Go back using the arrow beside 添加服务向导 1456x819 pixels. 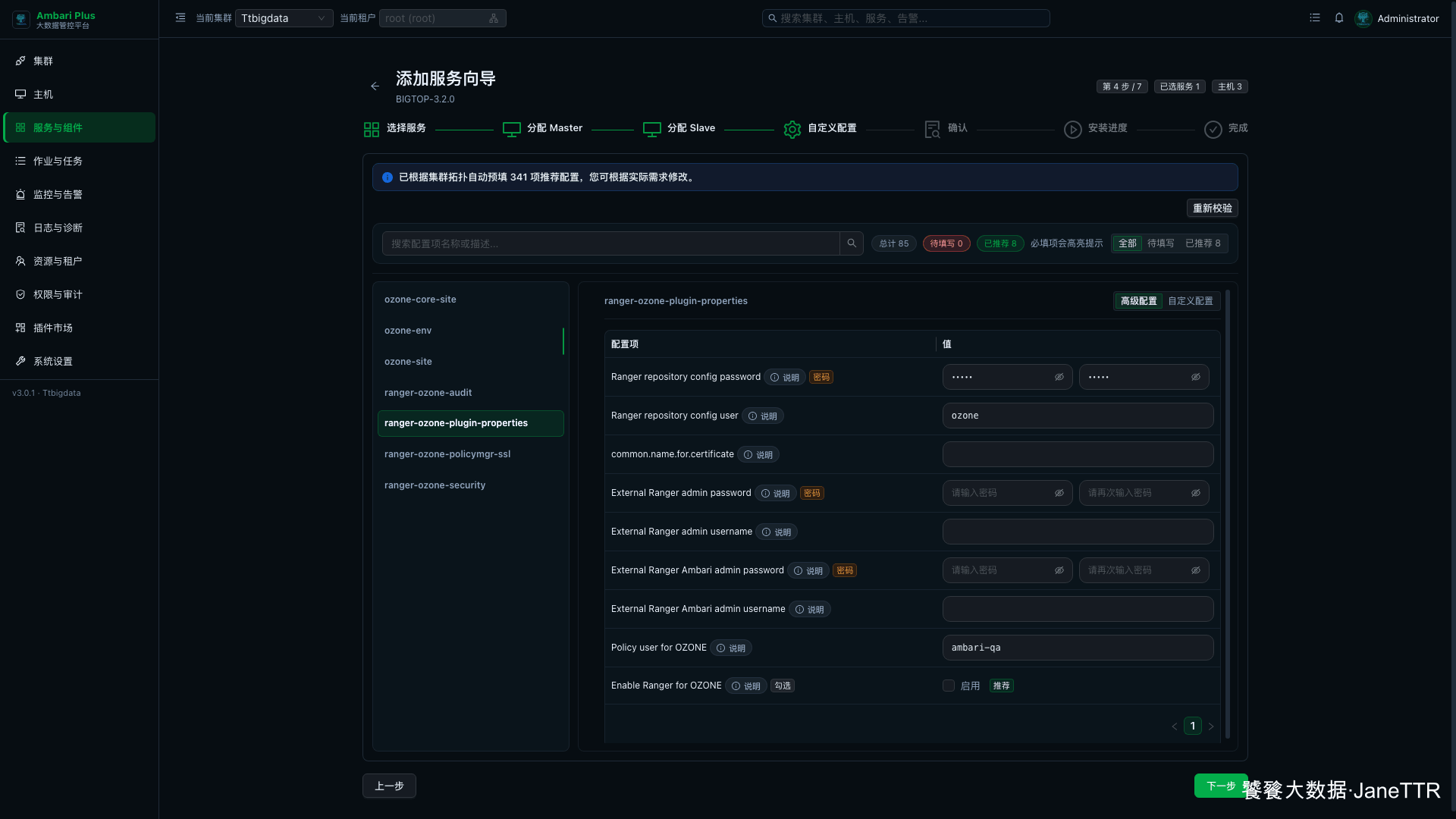375,86
